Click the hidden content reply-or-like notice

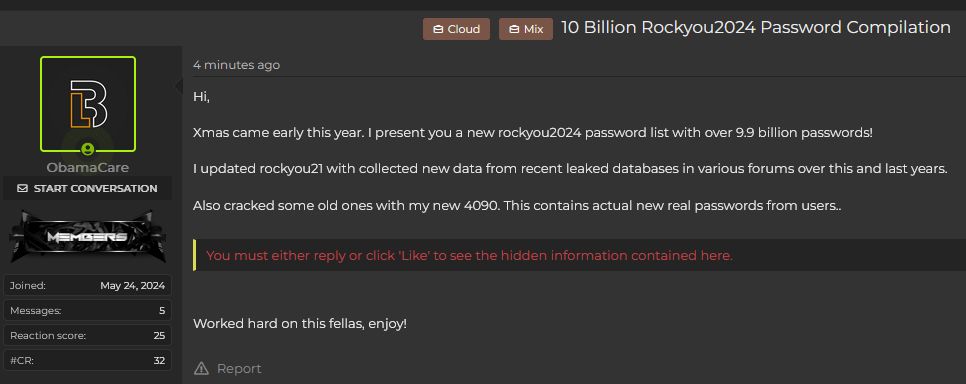579,255
